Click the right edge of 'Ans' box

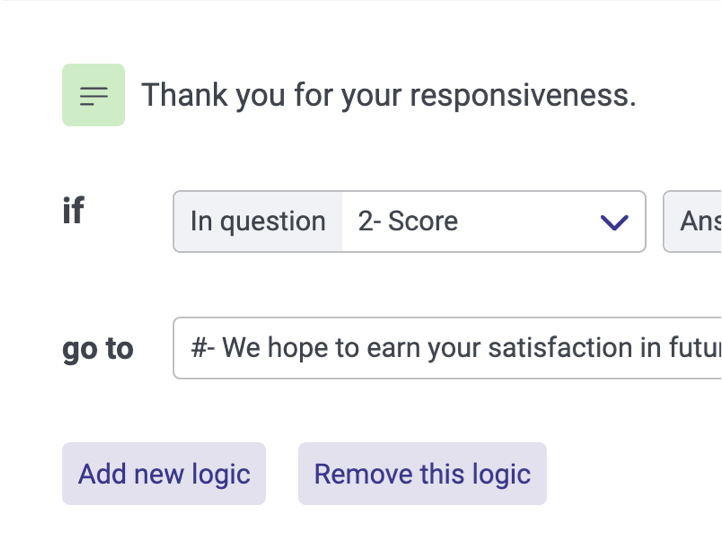716,222
